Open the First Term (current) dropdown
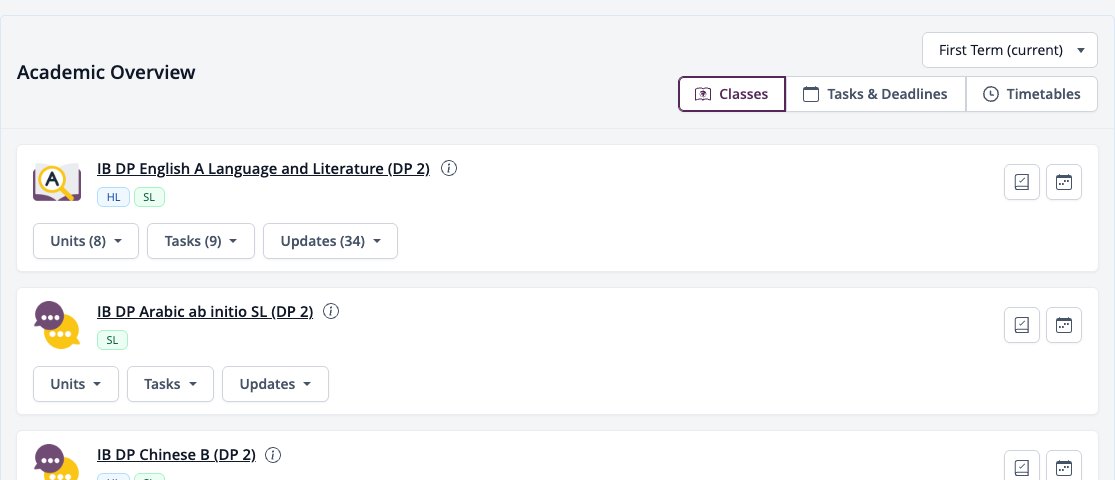1115x480 pixels. (x=1010, y=50)
